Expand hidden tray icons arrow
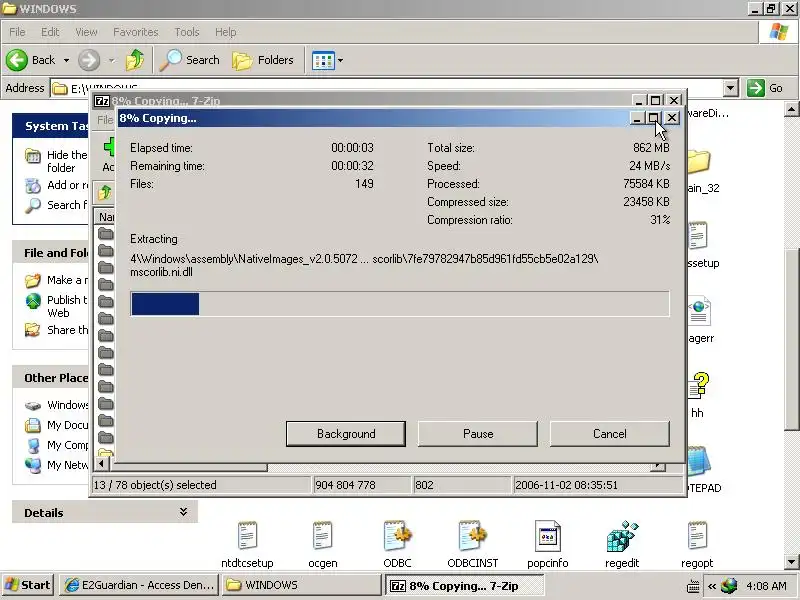Screen dimensions: 800x600 (x=712, y=586)
